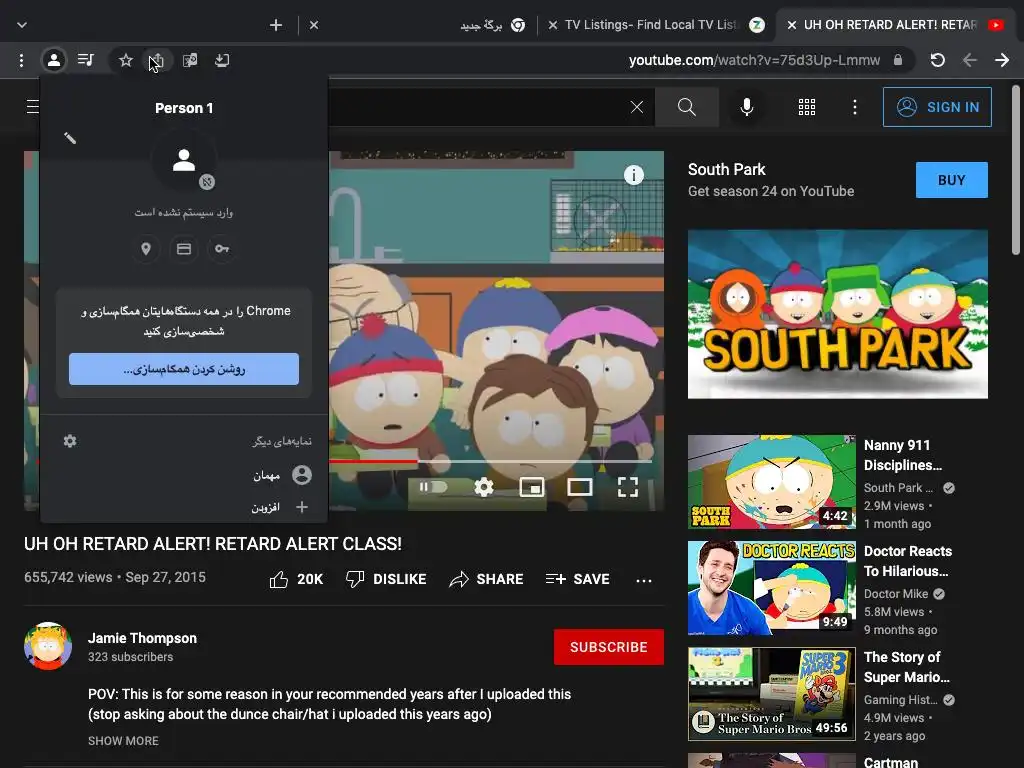Turn on sync blue button
This screenshot has height=768, width=1024.
[x=184, y=369]
